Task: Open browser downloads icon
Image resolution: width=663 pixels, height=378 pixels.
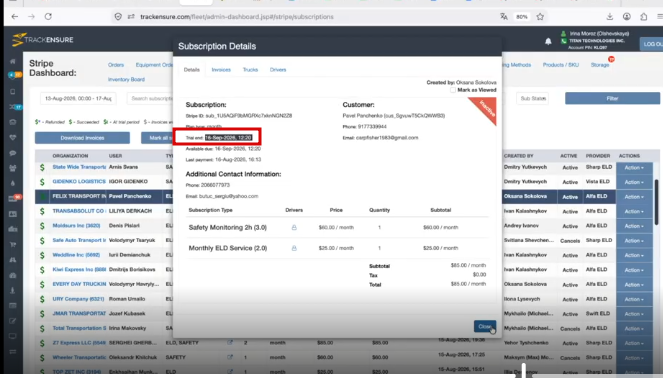Action: pyautogui.click(x=610, y=16)
